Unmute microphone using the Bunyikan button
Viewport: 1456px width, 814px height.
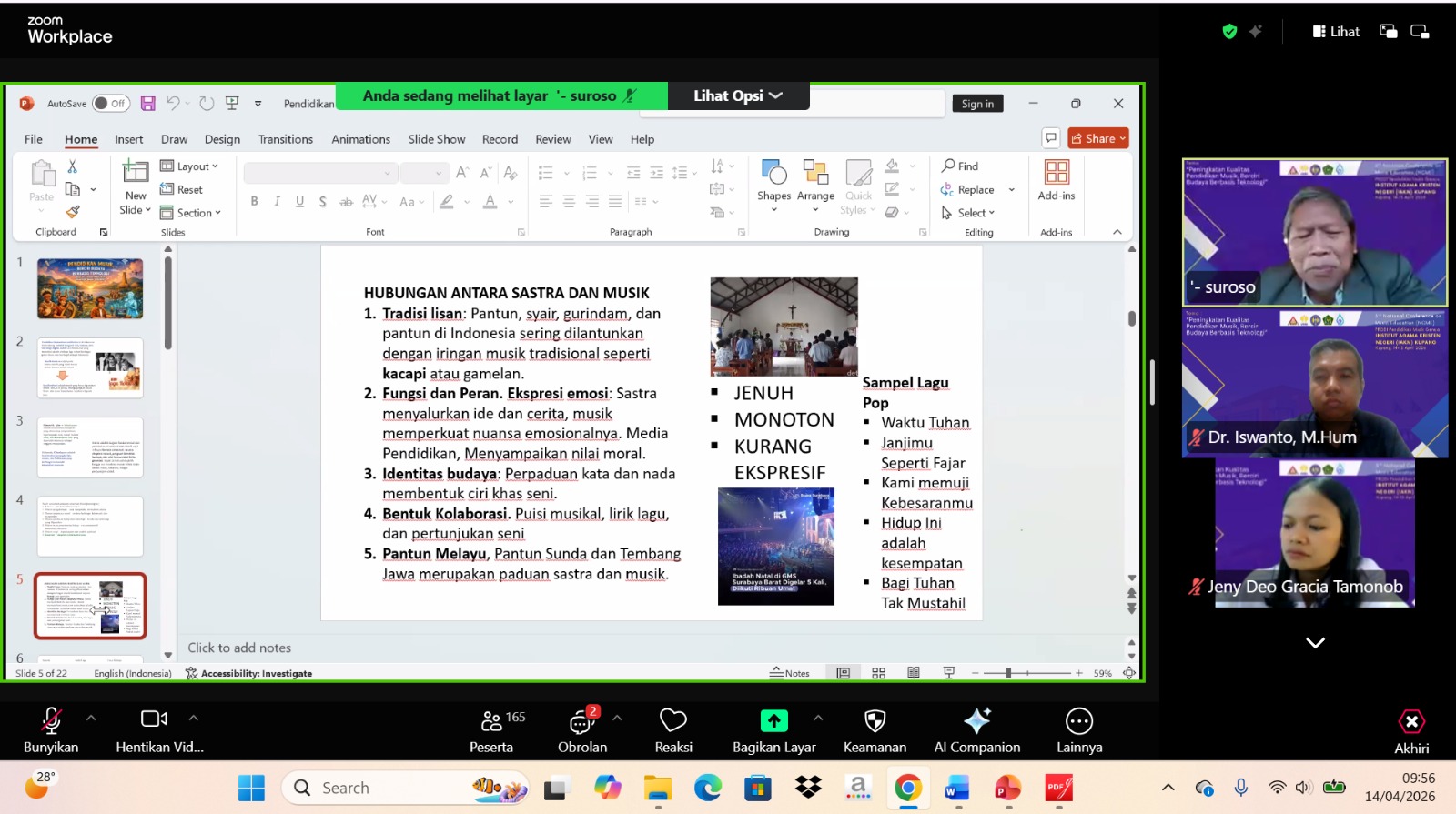click(x=51, y=721)
